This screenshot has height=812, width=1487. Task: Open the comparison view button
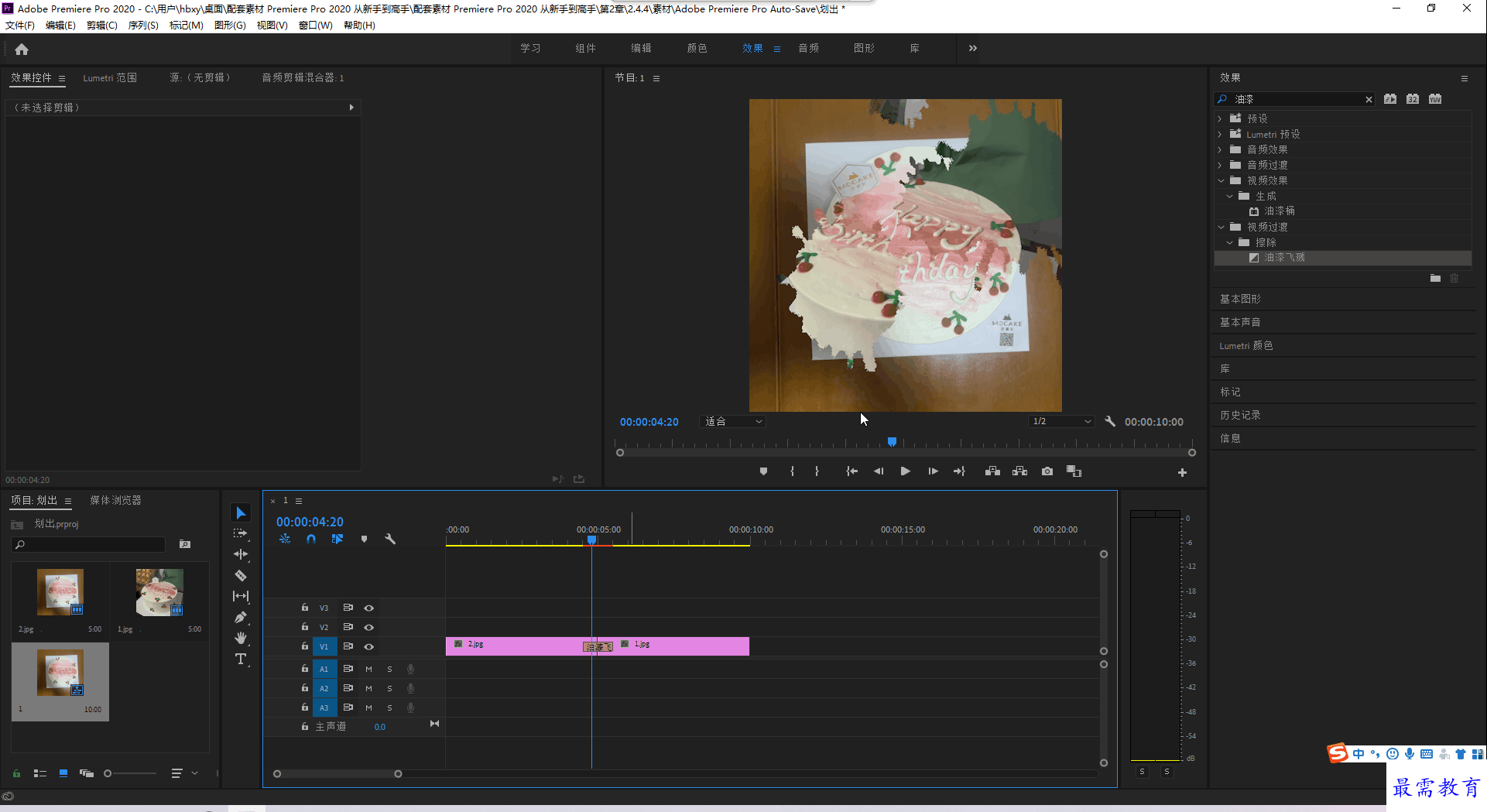(1074, 471)
